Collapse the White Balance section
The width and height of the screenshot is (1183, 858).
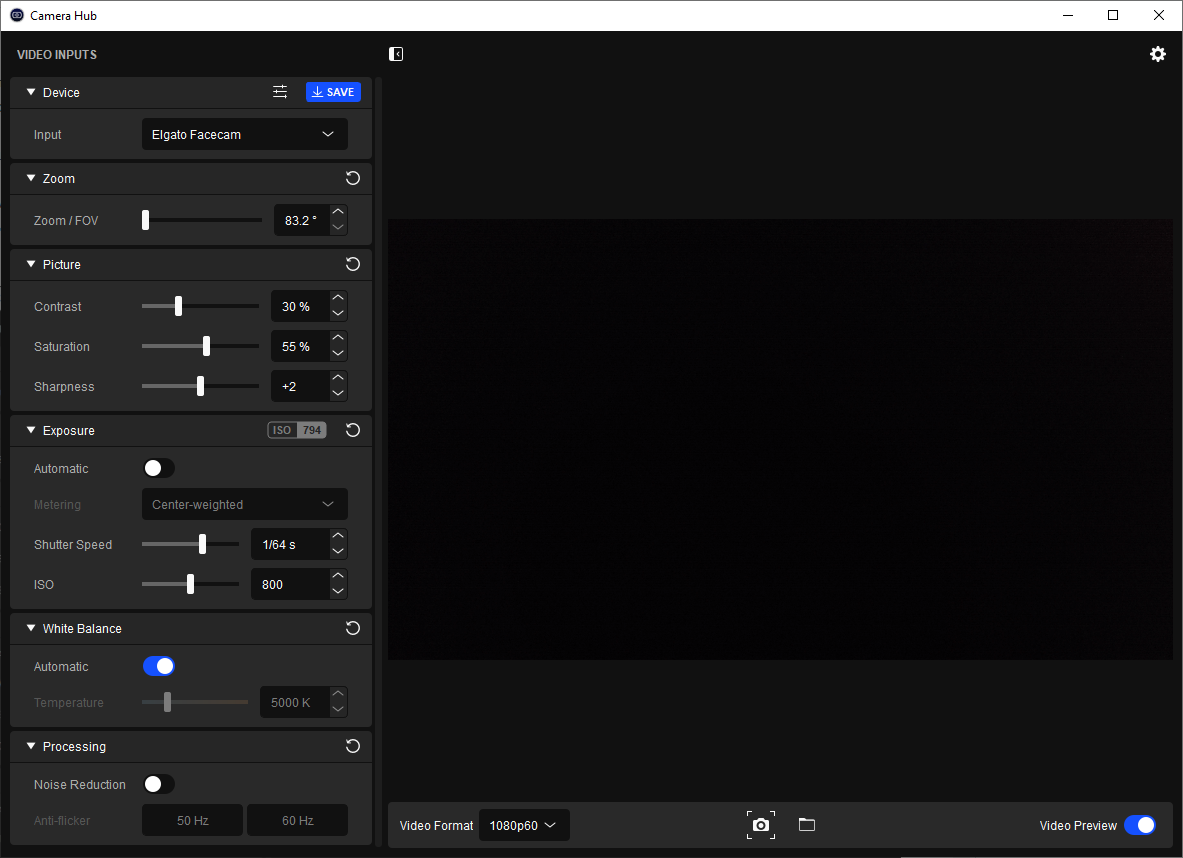31,628
